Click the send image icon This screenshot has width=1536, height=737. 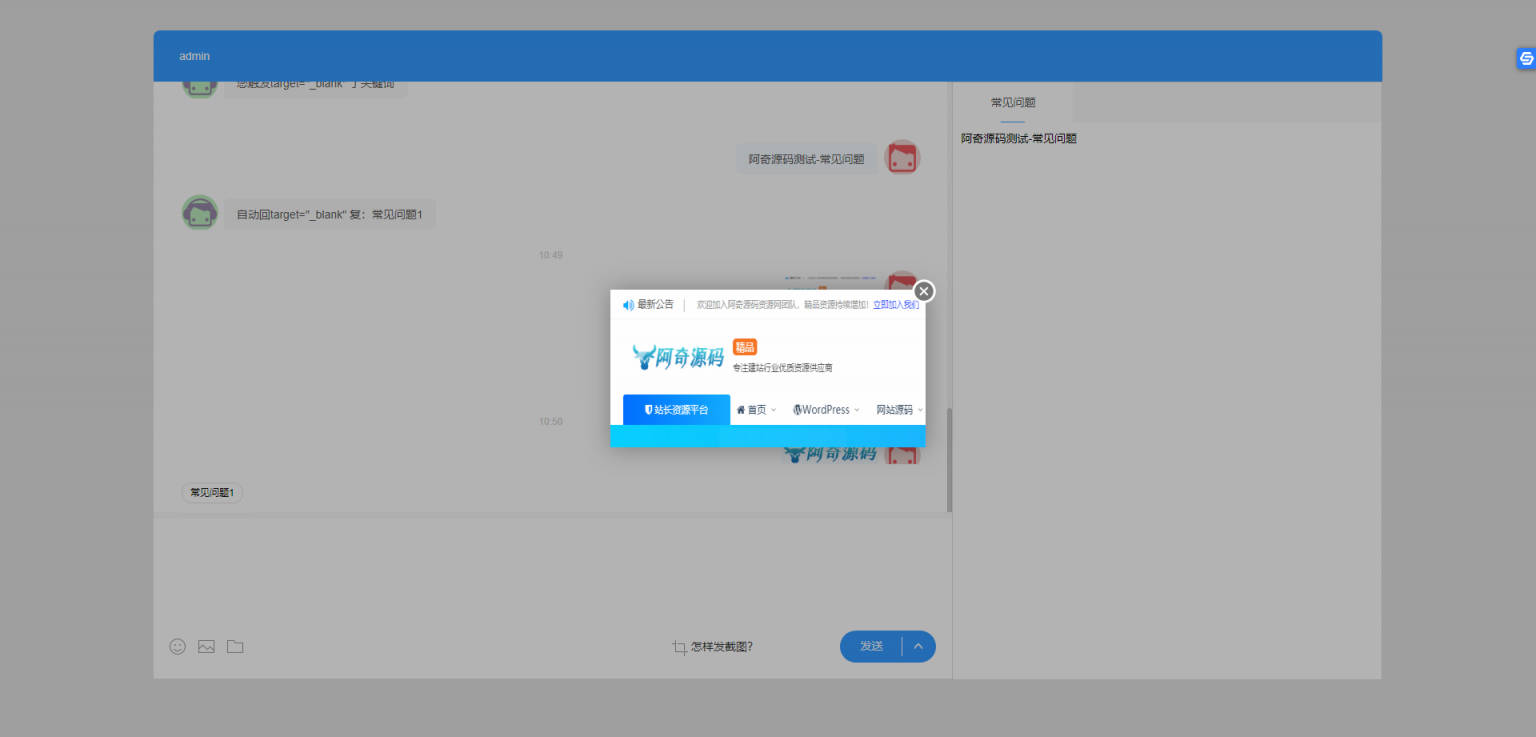coord(206,647)
